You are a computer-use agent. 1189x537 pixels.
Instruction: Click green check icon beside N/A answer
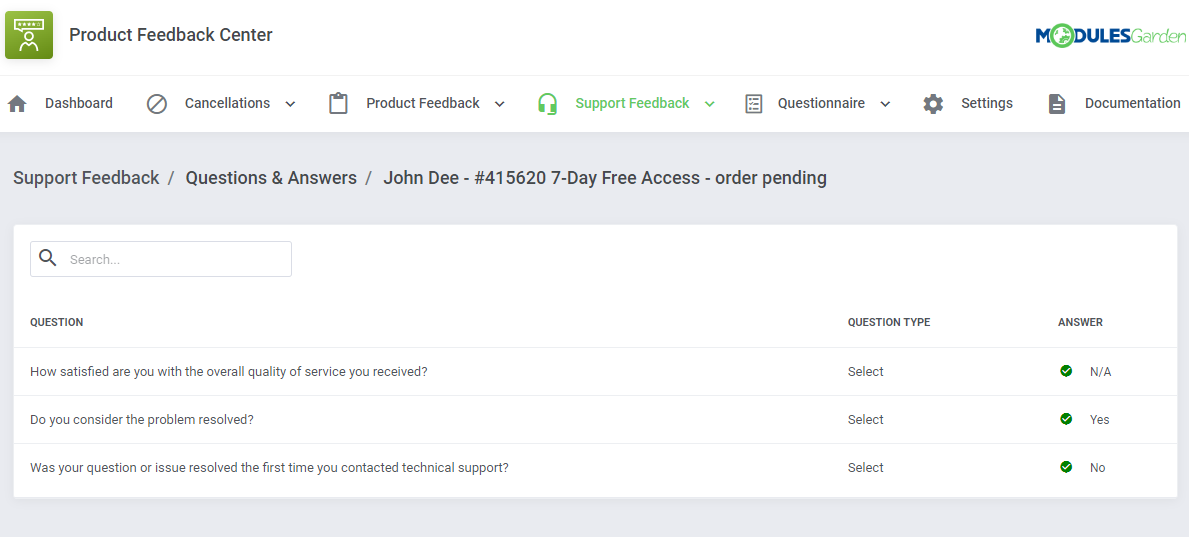1066,371
